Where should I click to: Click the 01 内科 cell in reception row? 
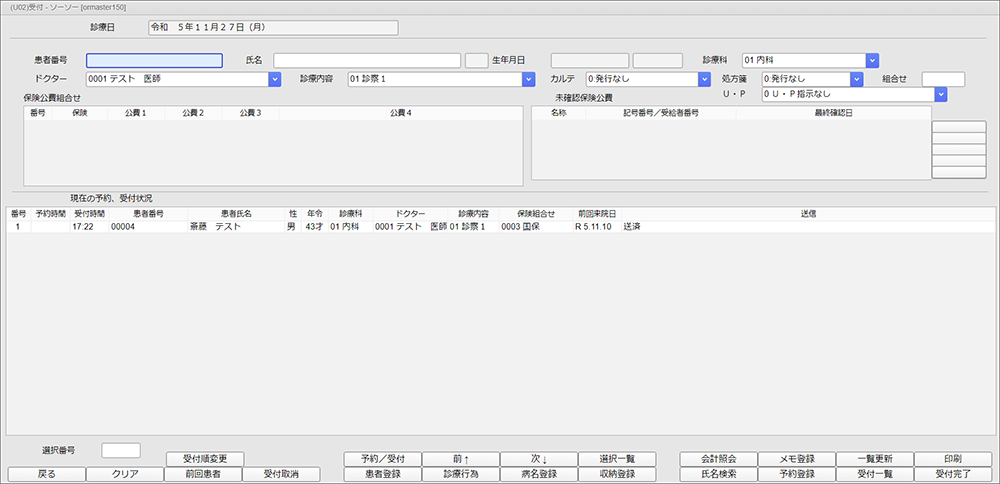(350, 227)
